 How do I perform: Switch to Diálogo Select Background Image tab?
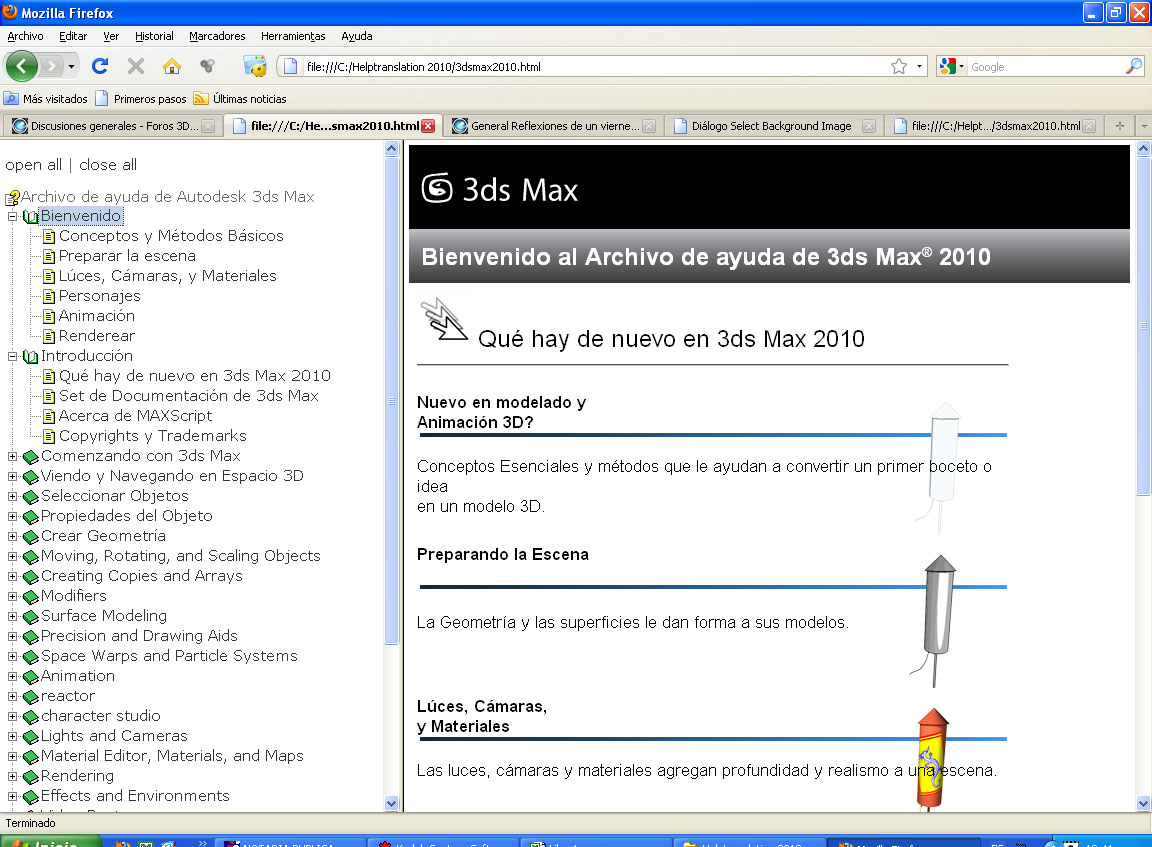(773, 126)
